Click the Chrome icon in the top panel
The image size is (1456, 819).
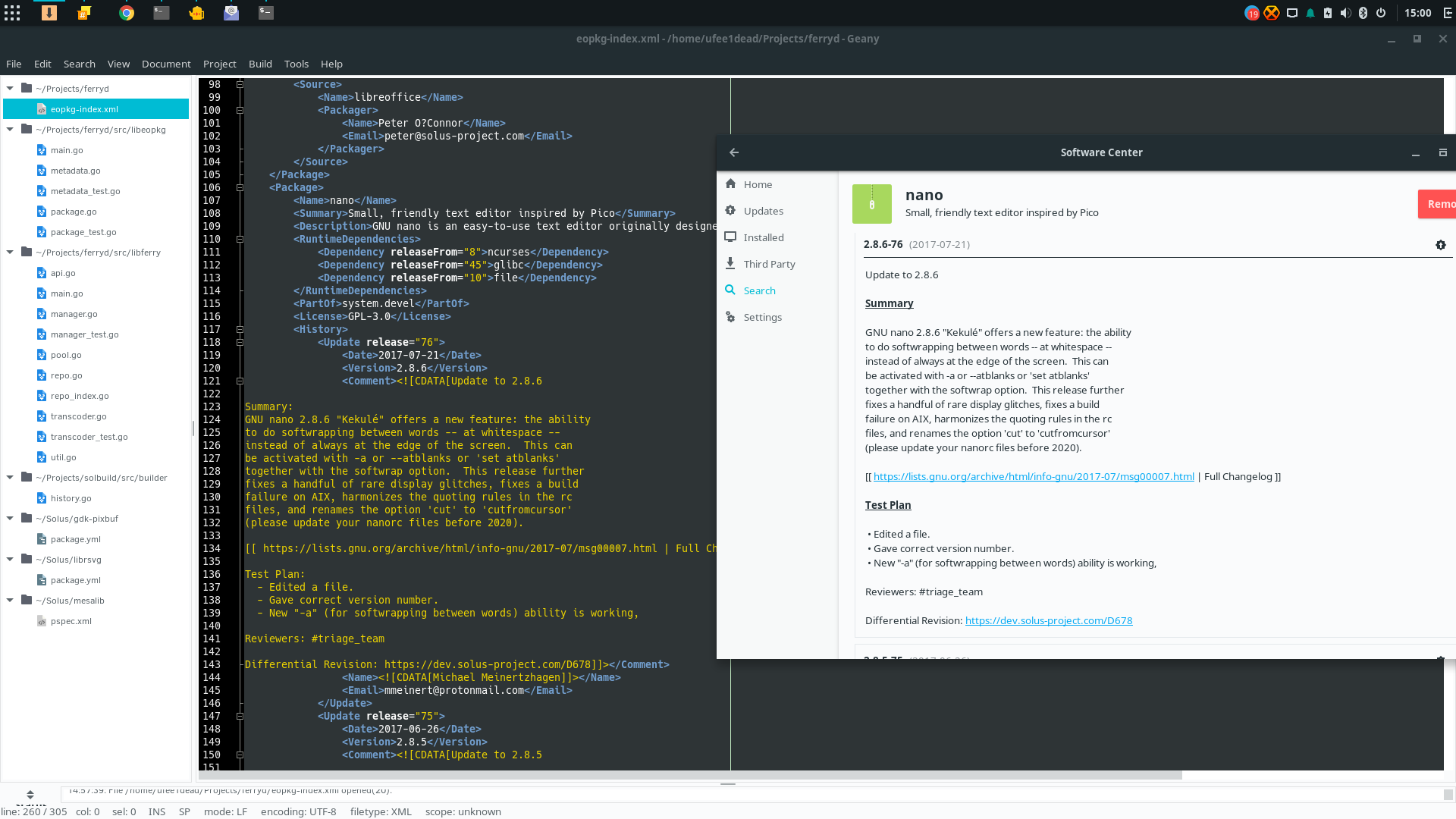127,13
